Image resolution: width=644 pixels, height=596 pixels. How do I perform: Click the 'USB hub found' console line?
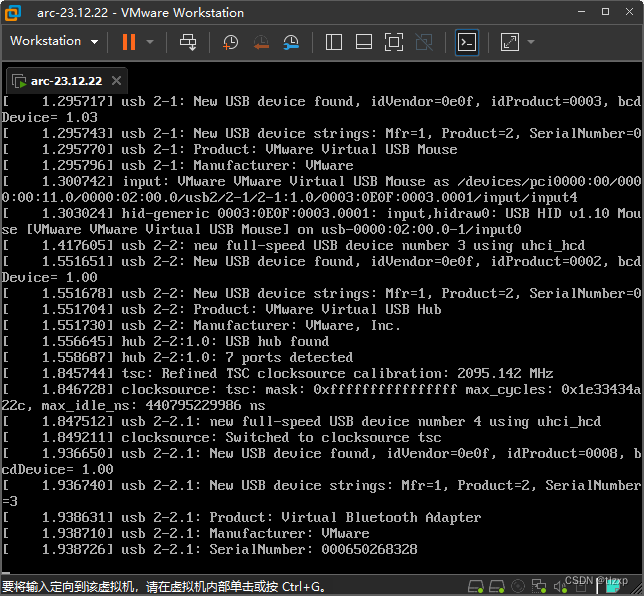click(166, 341)
